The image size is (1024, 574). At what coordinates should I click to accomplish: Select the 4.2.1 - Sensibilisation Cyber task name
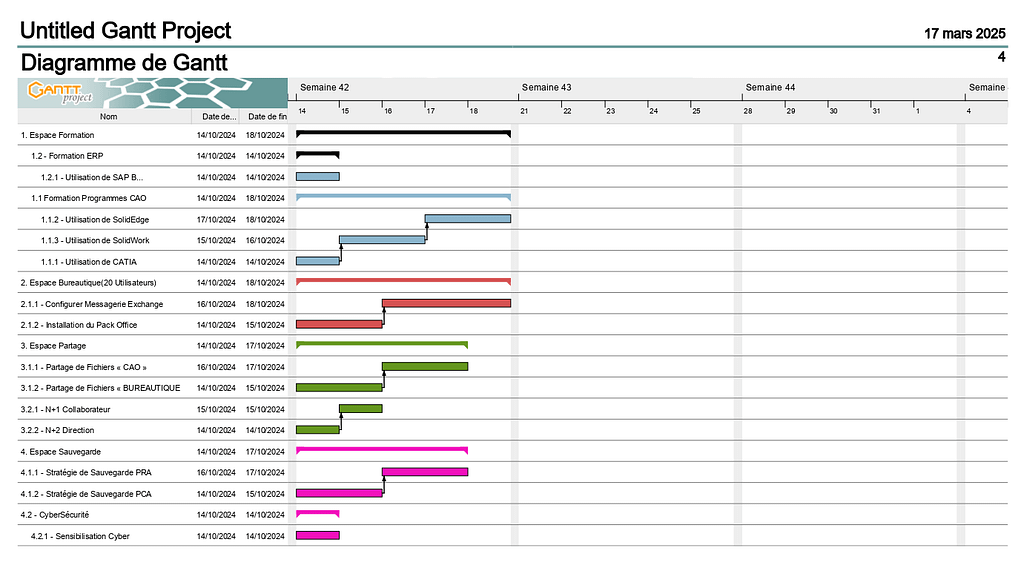(80, 536)
